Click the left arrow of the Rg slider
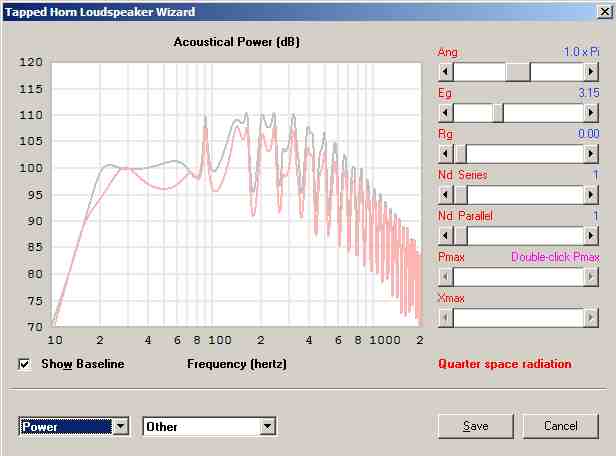 446,154
